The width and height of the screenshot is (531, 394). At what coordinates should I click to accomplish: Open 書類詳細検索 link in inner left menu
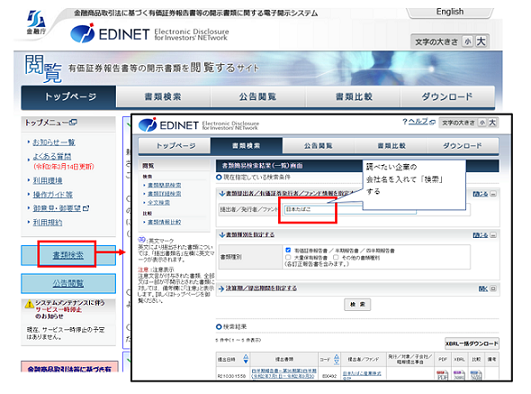[x=164, y=193]
